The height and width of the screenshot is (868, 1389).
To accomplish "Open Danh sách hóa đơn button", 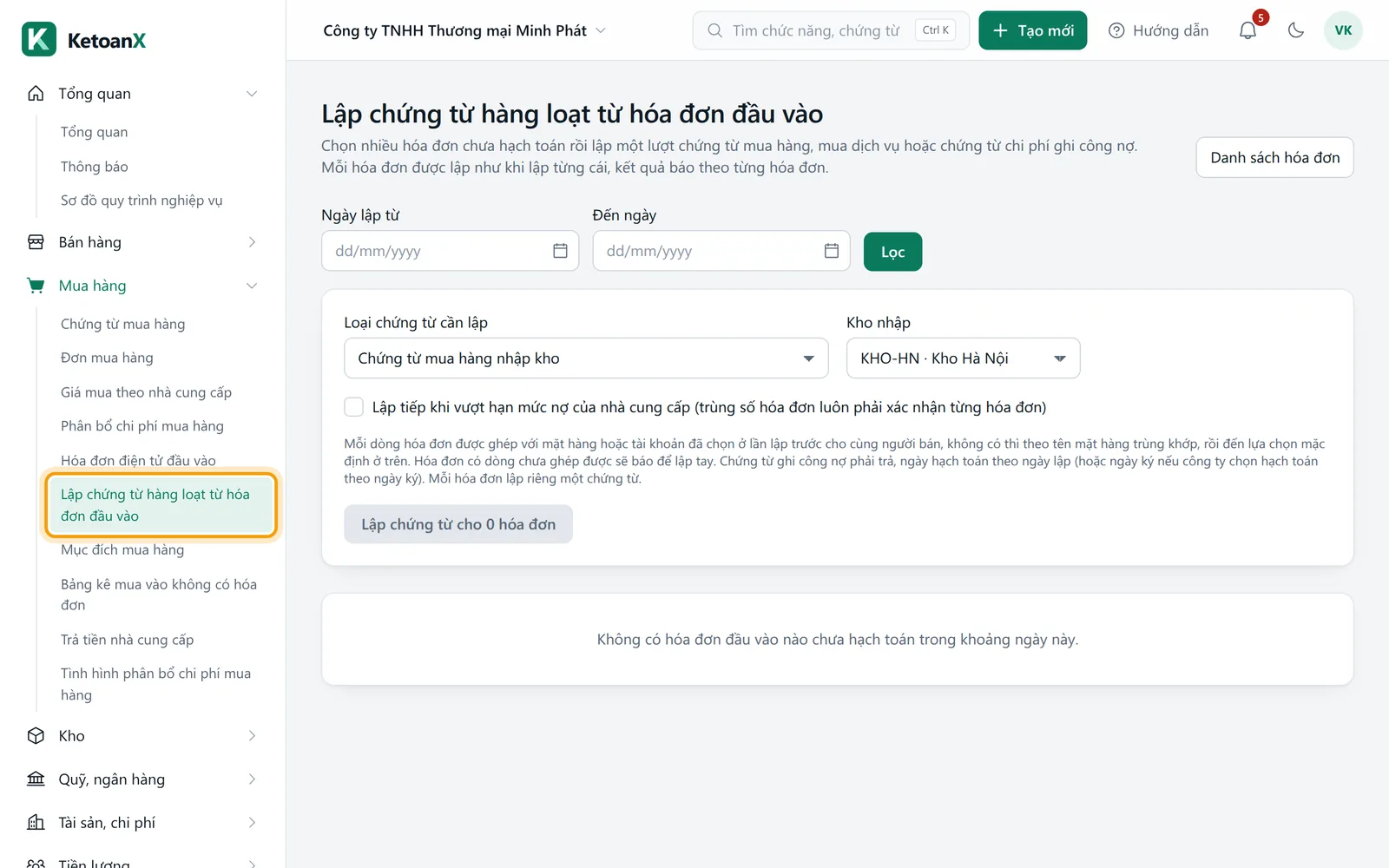I will 1274,157.
